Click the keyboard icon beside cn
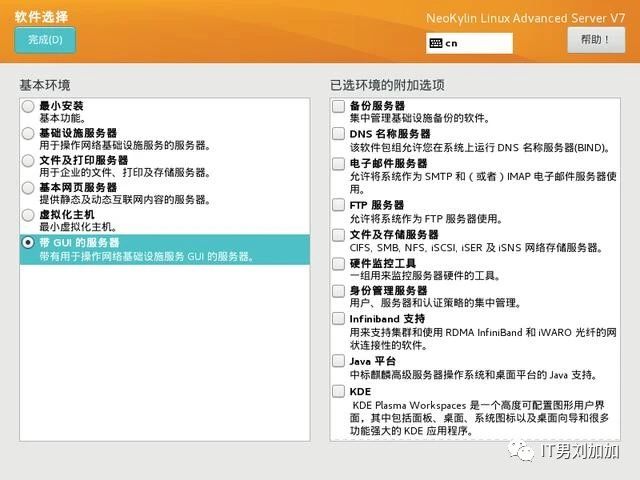This screenshot has width=640, height=480. pos(436,43)
